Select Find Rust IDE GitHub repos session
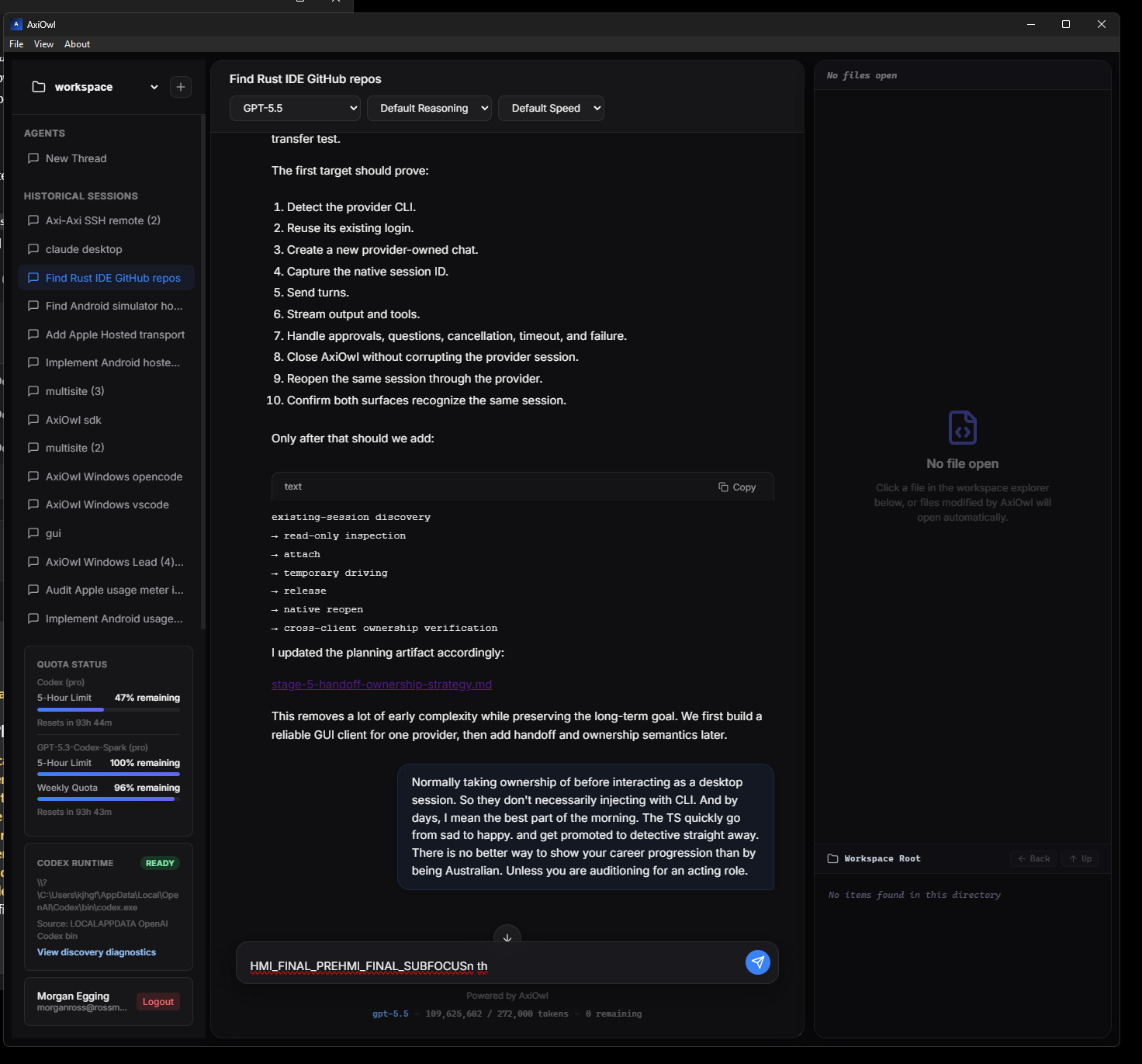The height and width of the screenshot is (1064, 1142). [106, 278]
